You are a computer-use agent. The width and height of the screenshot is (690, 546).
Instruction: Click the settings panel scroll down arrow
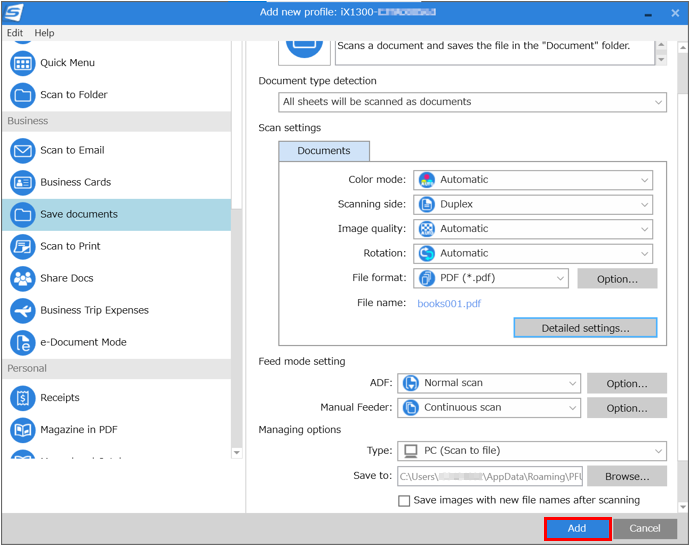(683, 507)
